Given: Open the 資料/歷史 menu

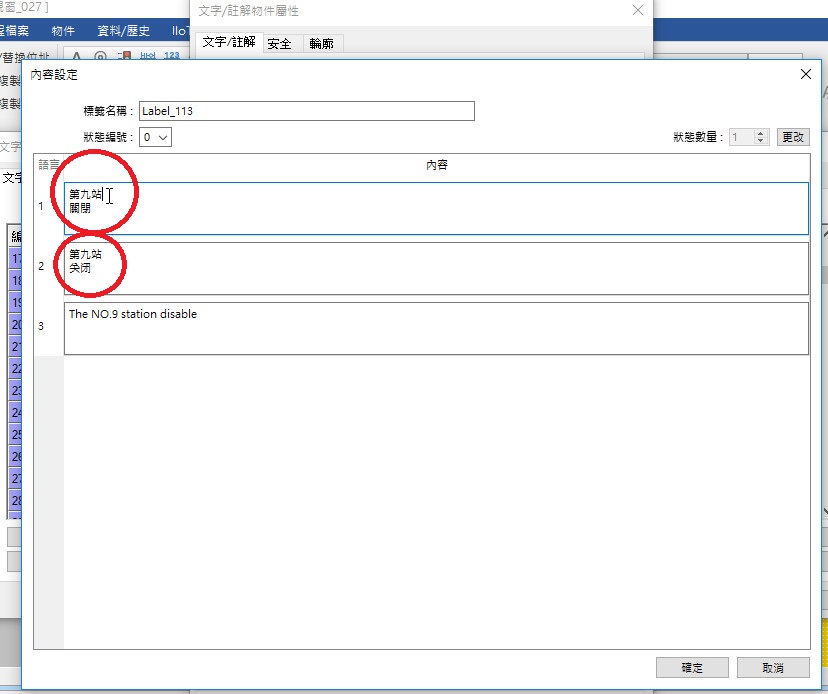Looking at the screenshot, I should click(126, 31).
